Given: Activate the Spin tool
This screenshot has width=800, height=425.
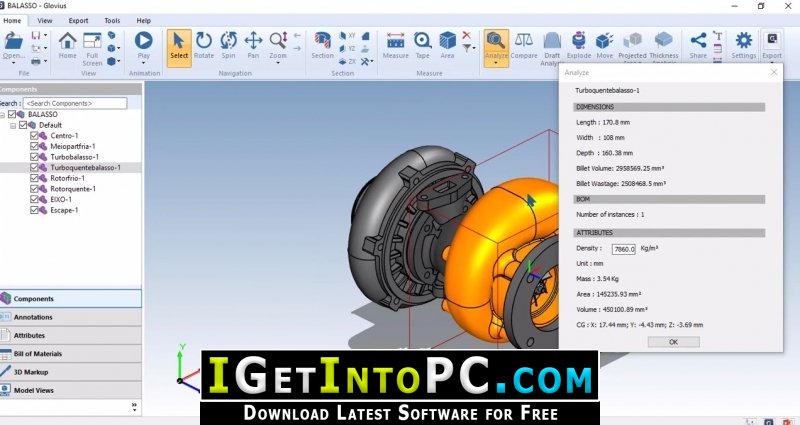Looking at the screenshot, I should point(228,46).
